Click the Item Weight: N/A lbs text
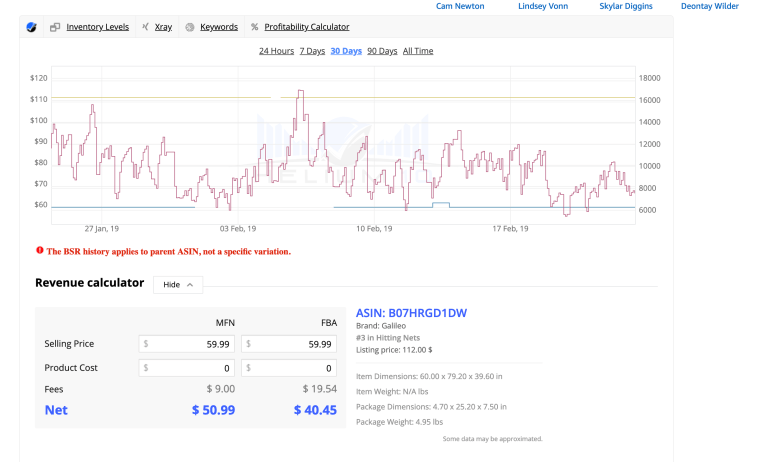This screenshot has height=462, width=768. tap(392, 392)
